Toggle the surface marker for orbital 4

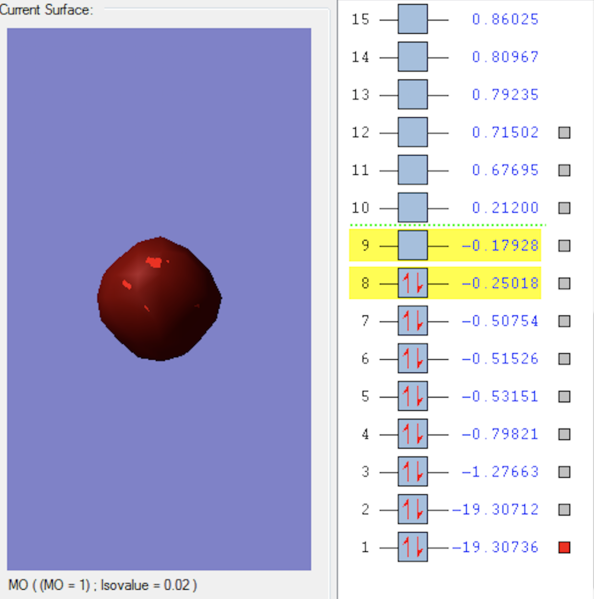[x=564, y=434]
